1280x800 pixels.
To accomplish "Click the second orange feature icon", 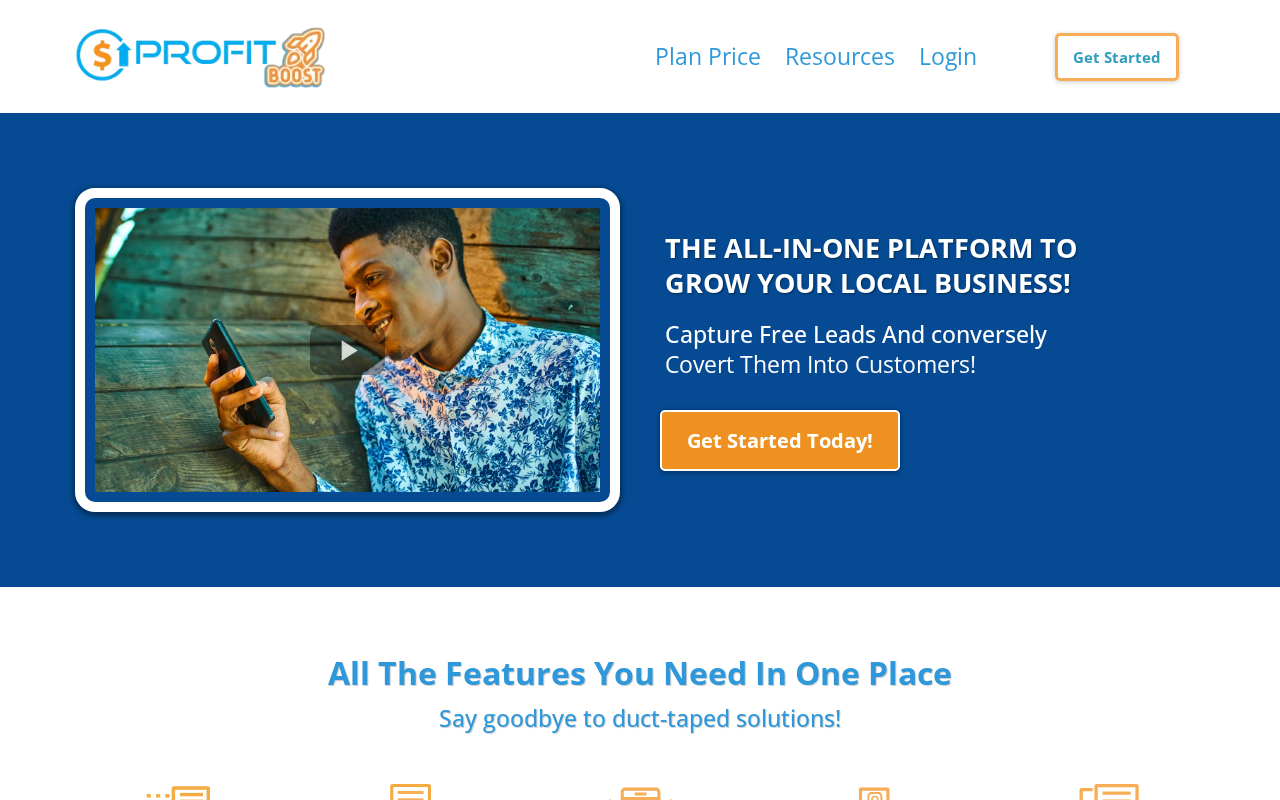I will [410, 791].
